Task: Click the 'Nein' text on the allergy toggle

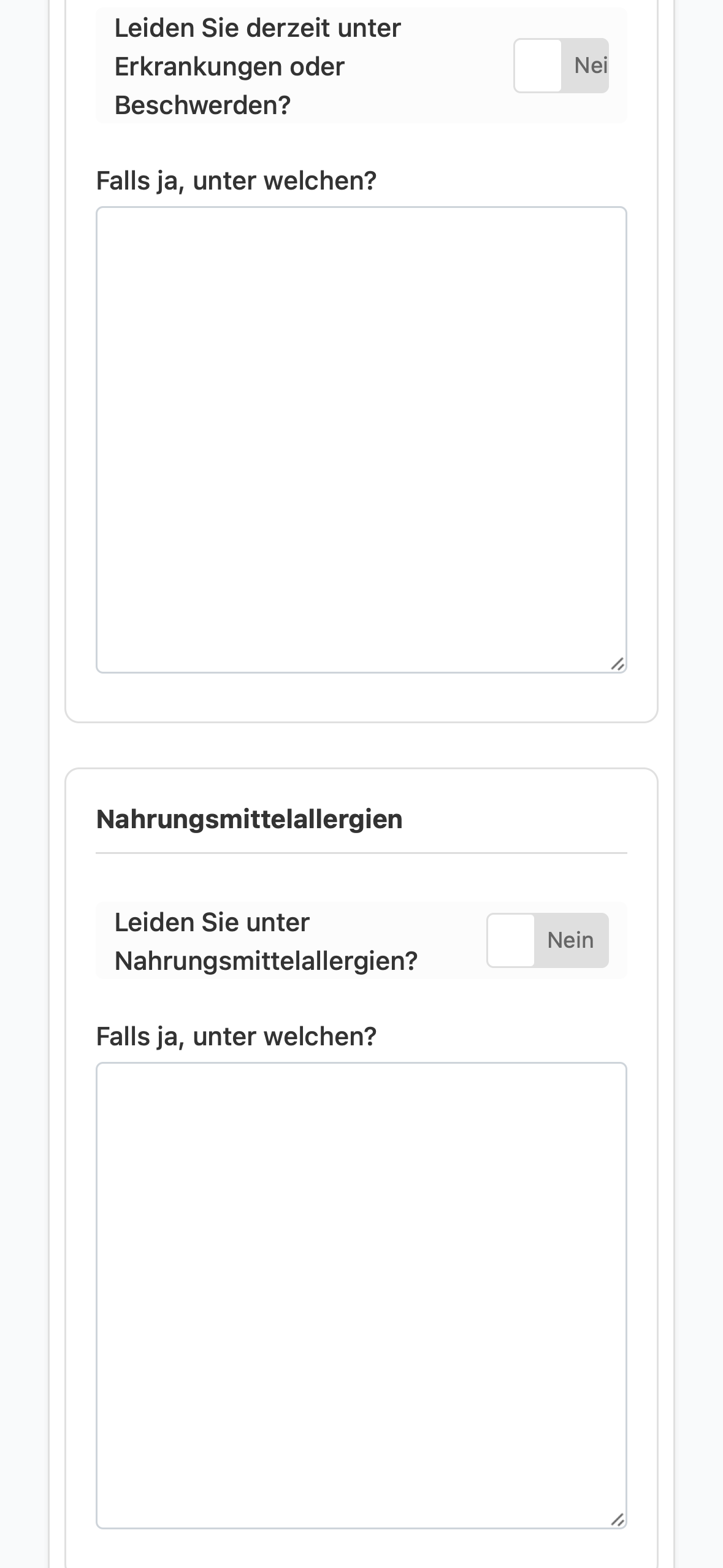Action: (570, 940)
